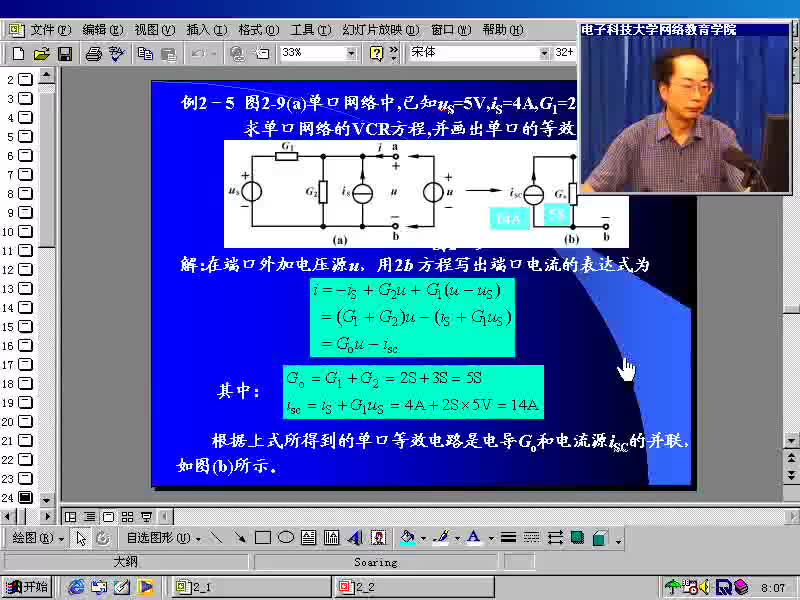Click the Copy icon
Image resolution: width=800 pixels, height=600 pixels.
coord(145,53)
